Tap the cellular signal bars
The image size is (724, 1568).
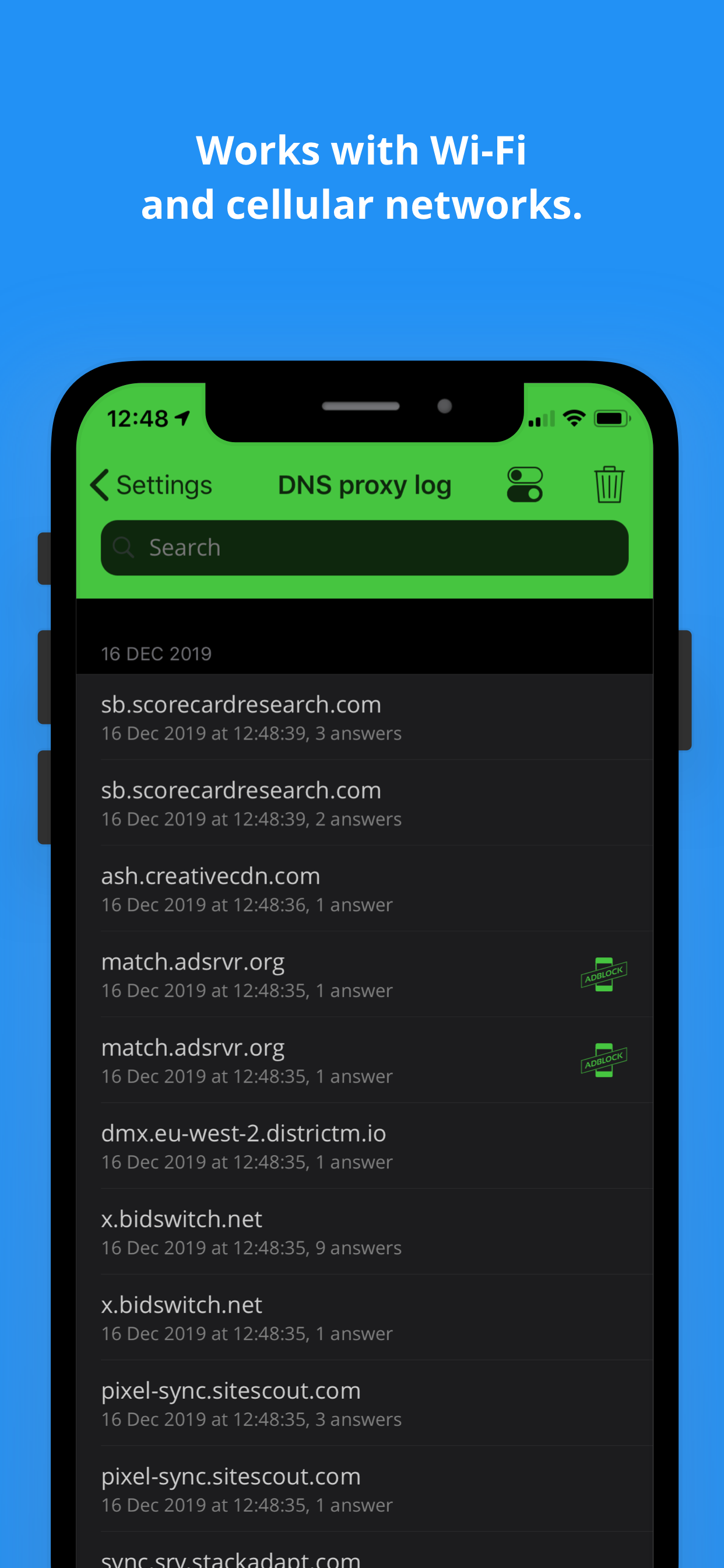pos(542,419)
